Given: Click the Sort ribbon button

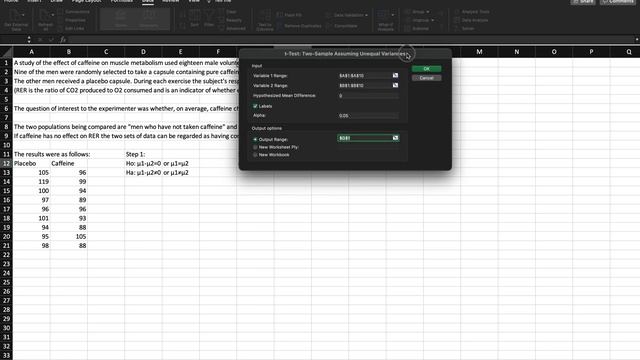Looking at the screenshot, I should (x=195, y=19).
